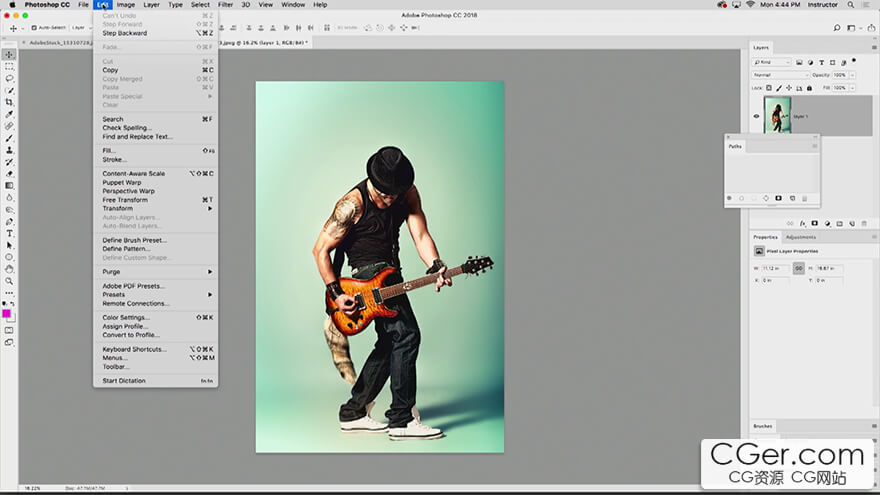
Task: Click the Layer 1 thumbnail
Action: pyautogui.click(x=777, y=115)
